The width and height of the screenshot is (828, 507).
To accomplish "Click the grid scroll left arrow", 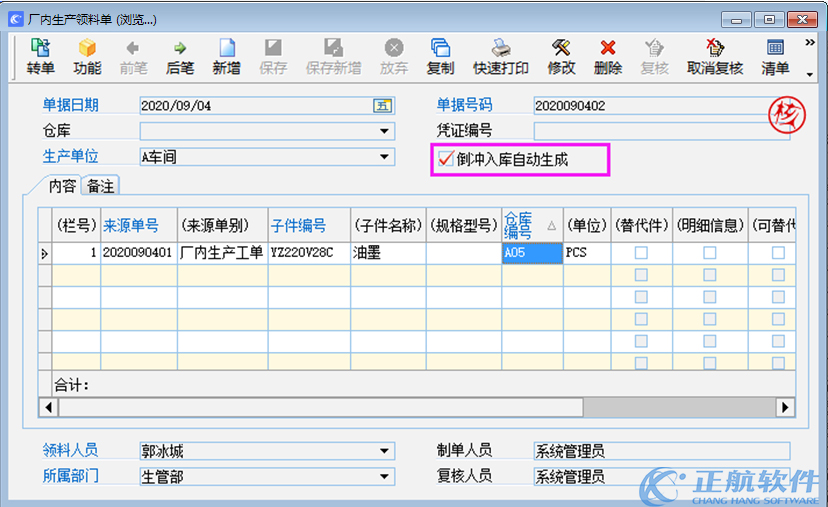I will click(49, 407).
